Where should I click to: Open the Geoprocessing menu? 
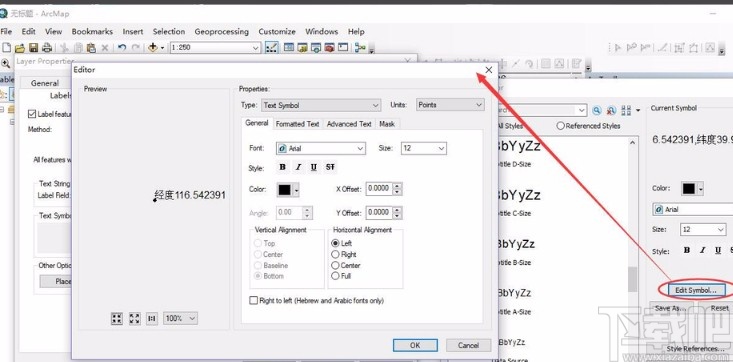click(222, 31)
